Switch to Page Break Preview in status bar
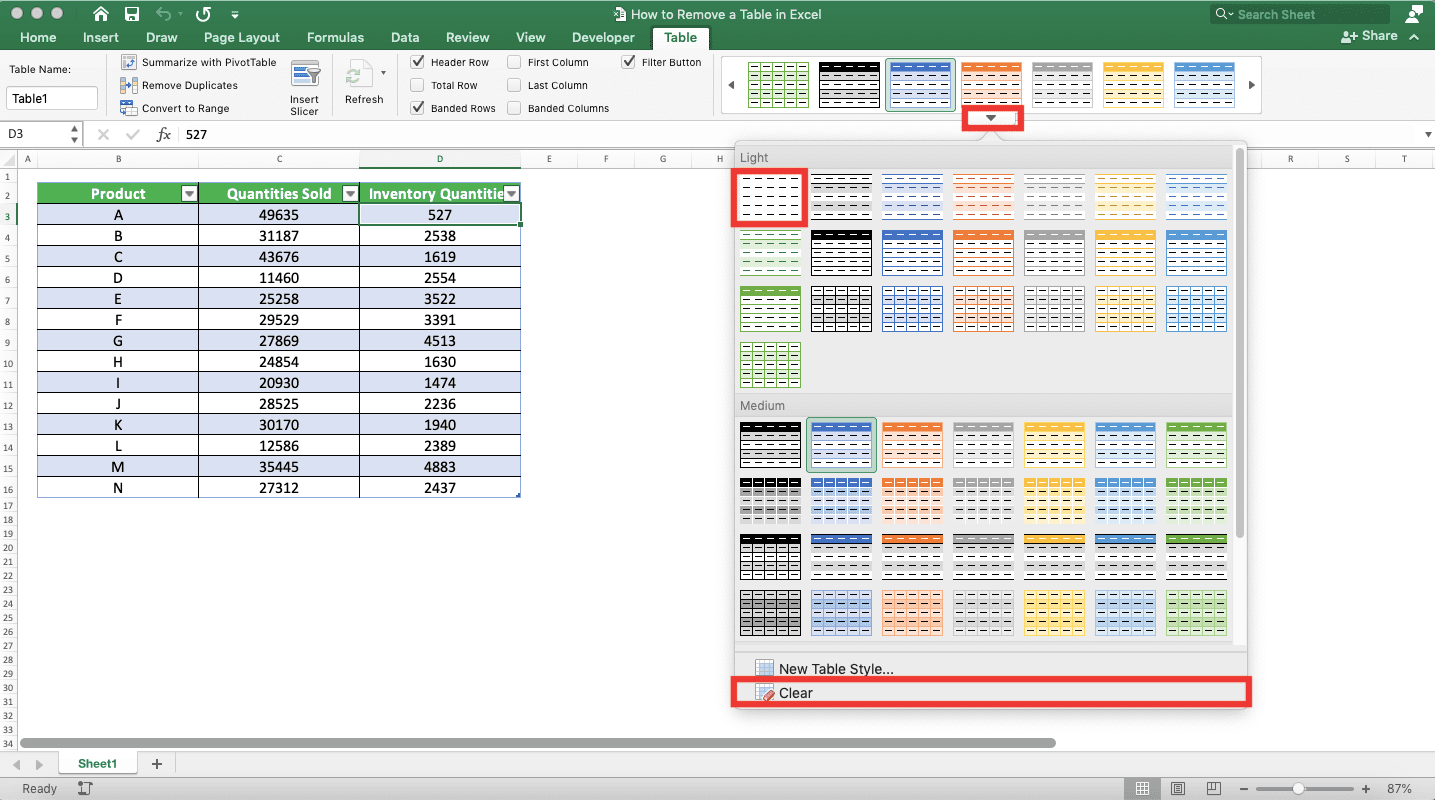The width and height of the screenshot is (1435, 800). [1214, 789]
